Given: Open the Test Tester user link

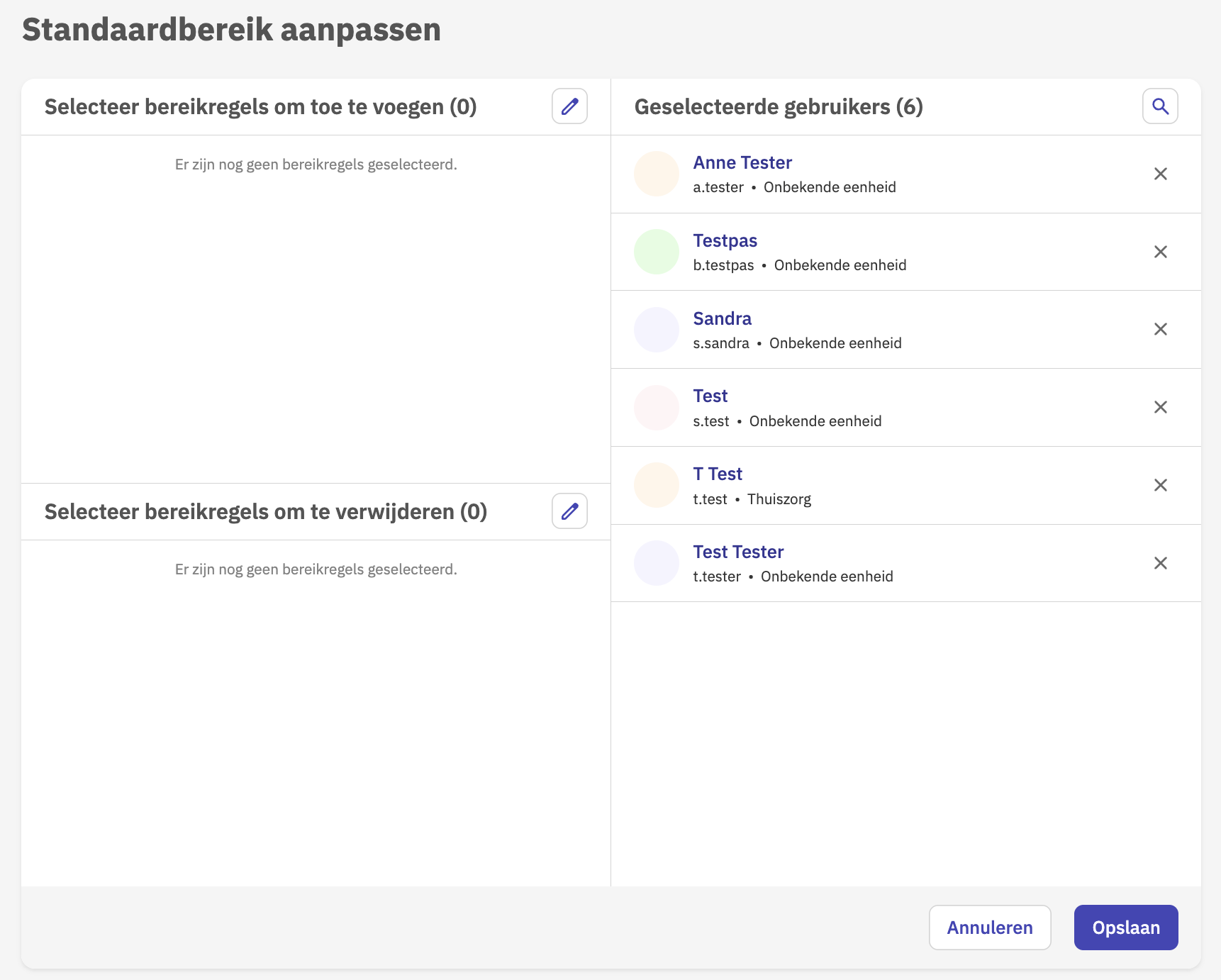Looking at the screenshot, I should tap(738, 552).
